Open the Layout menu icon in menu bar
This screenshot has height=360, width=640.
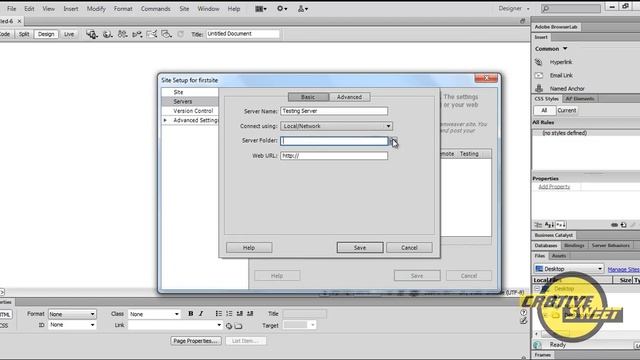coord(260,9)
